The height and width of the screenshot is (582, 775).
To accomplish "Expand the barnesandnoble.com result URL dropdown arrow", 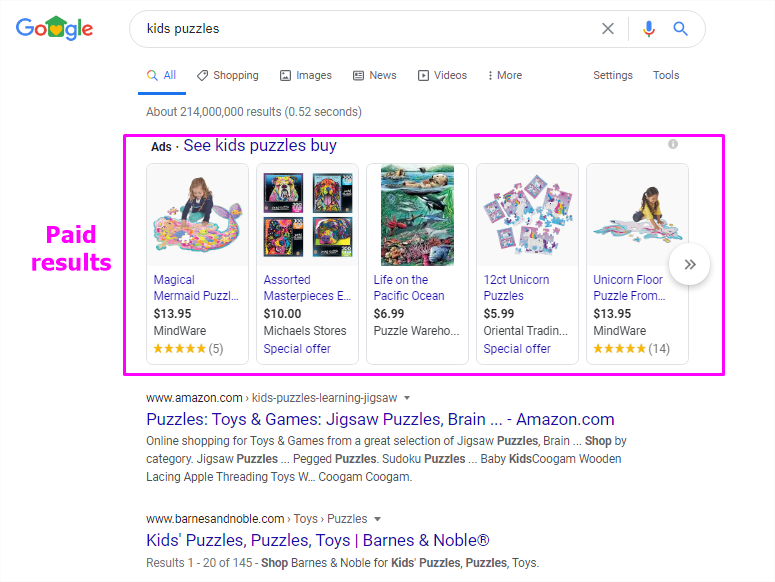I will tap(377, 519).
